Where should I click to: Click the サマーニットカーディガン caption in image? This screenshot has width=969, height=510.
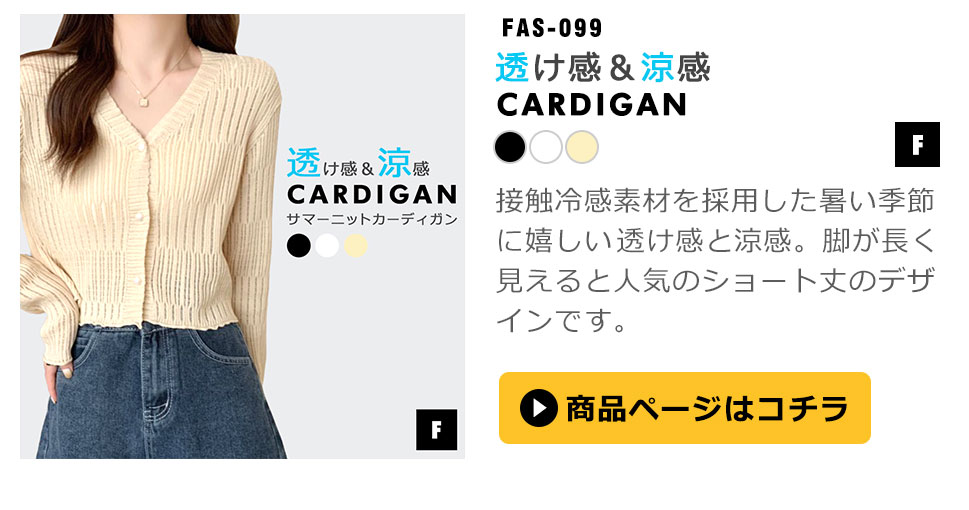click(372, 219)
